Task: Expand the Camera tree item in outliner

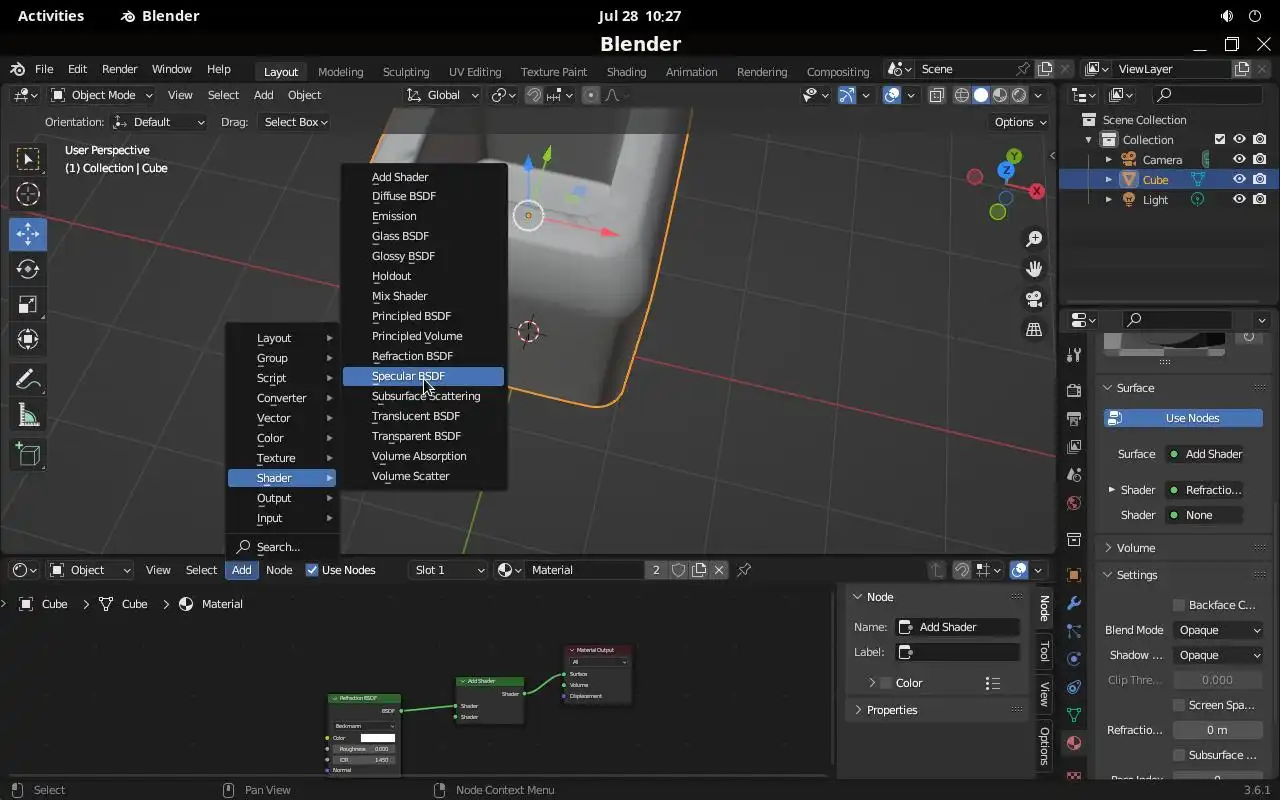Action: point(1108,160)
